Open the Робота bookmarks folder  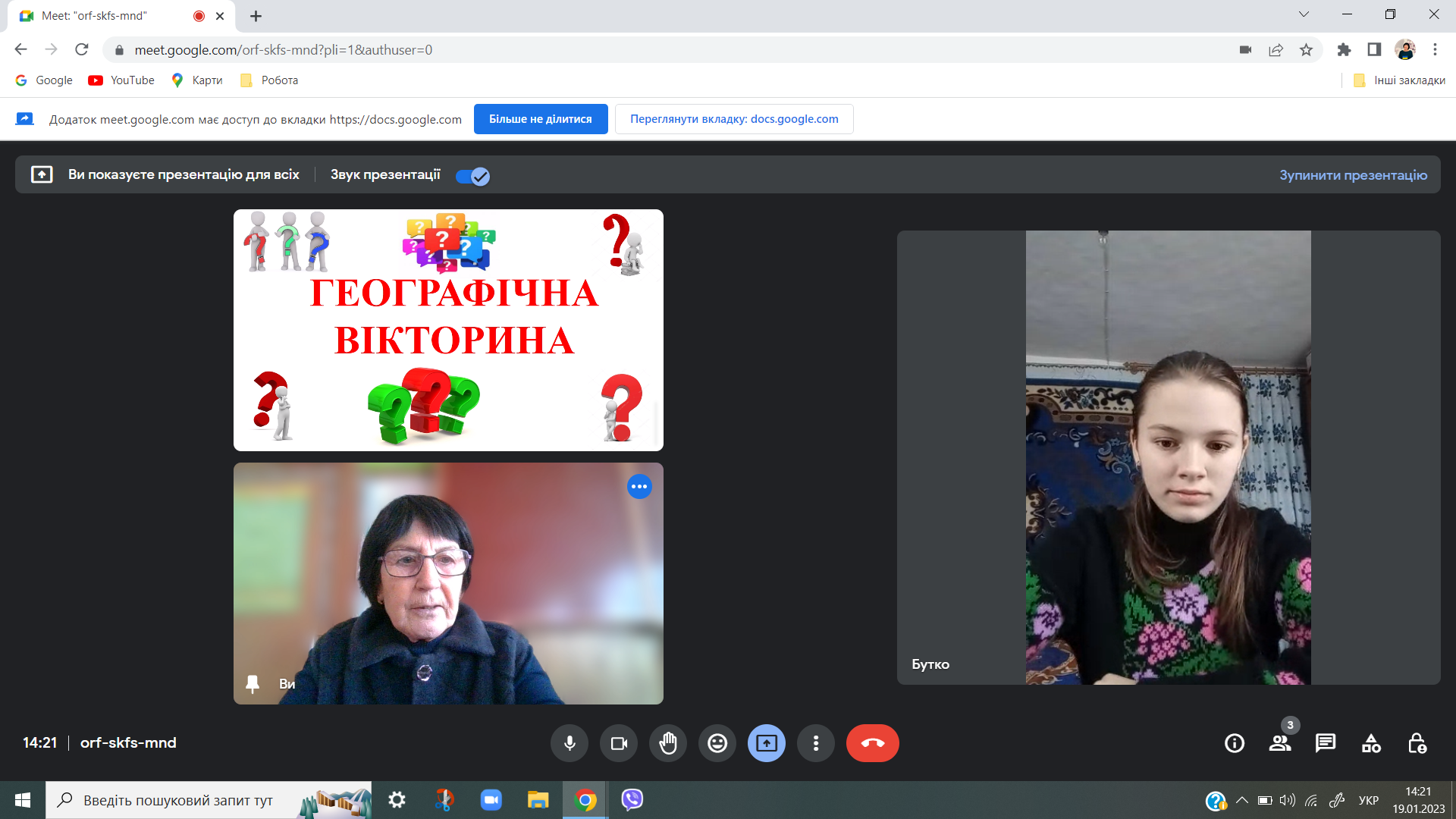269,80
